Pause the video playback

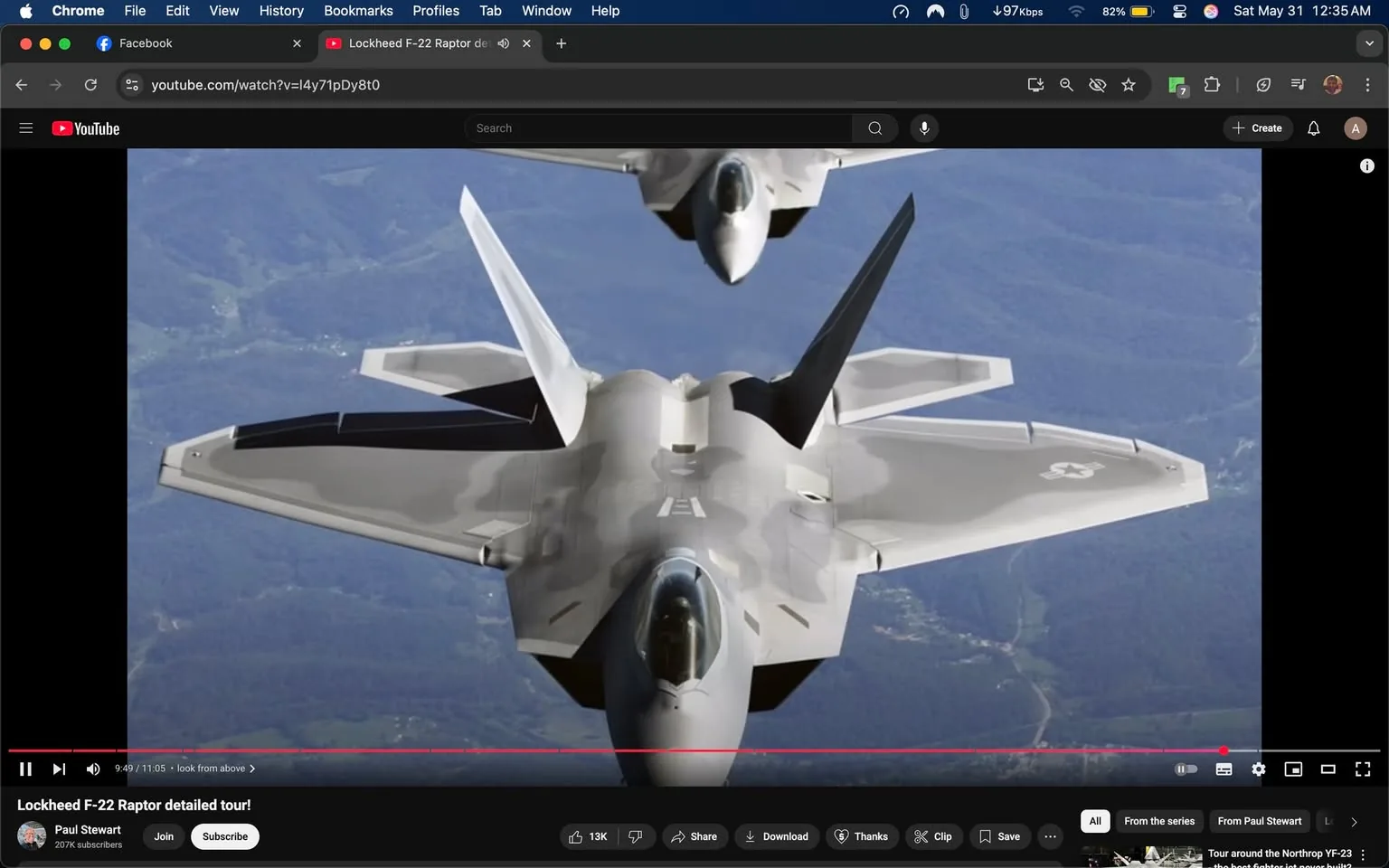(25, 769)
